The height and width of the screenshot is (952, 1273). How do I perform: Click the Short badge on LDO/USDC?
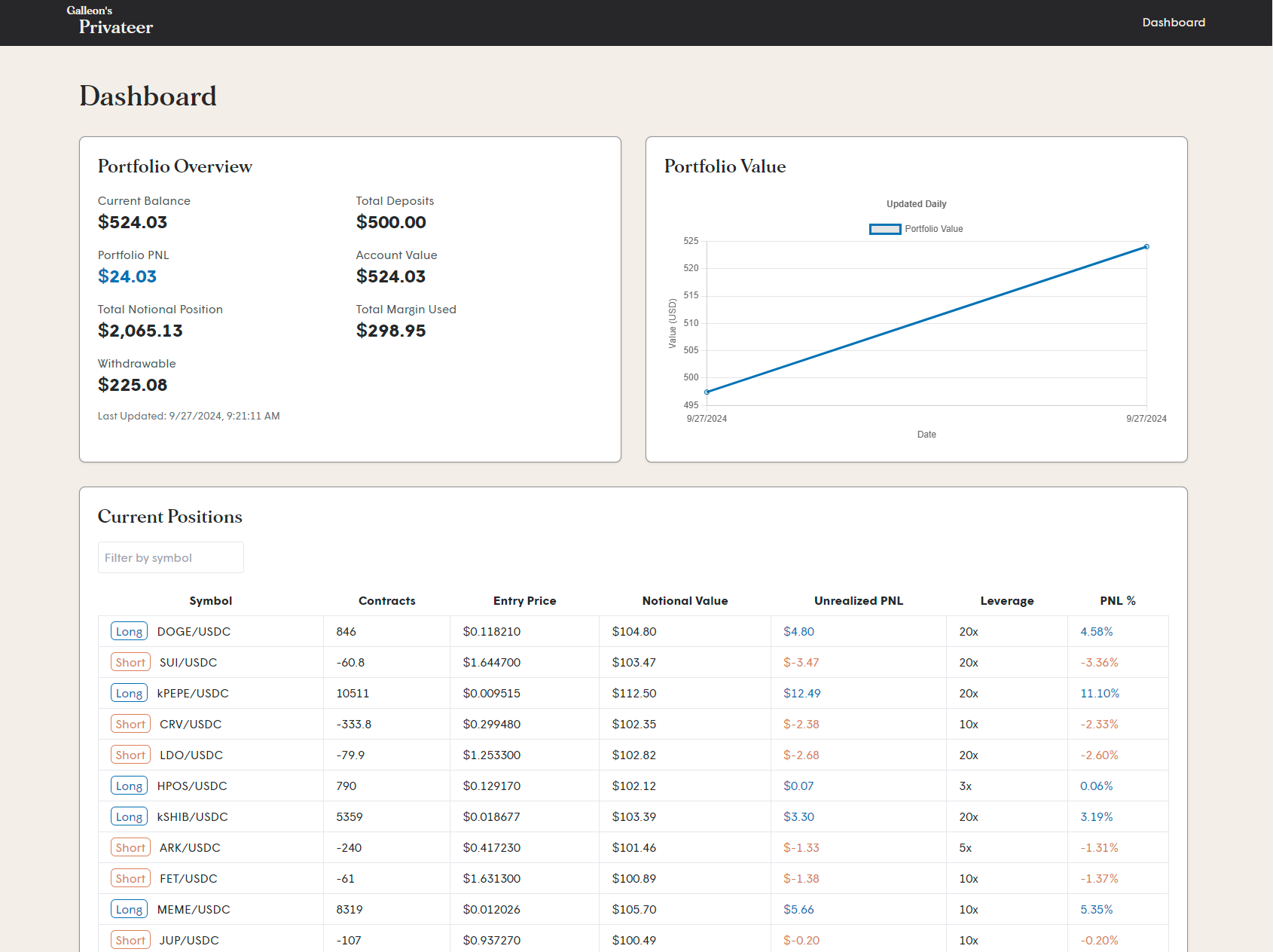coord(130,755)
